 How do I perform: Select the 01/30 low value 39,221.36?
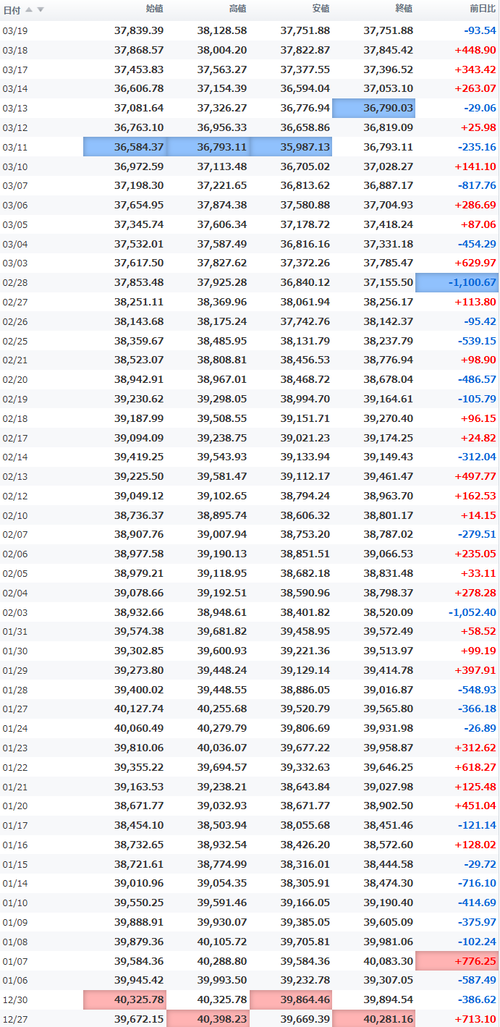(x=305, y=652)
